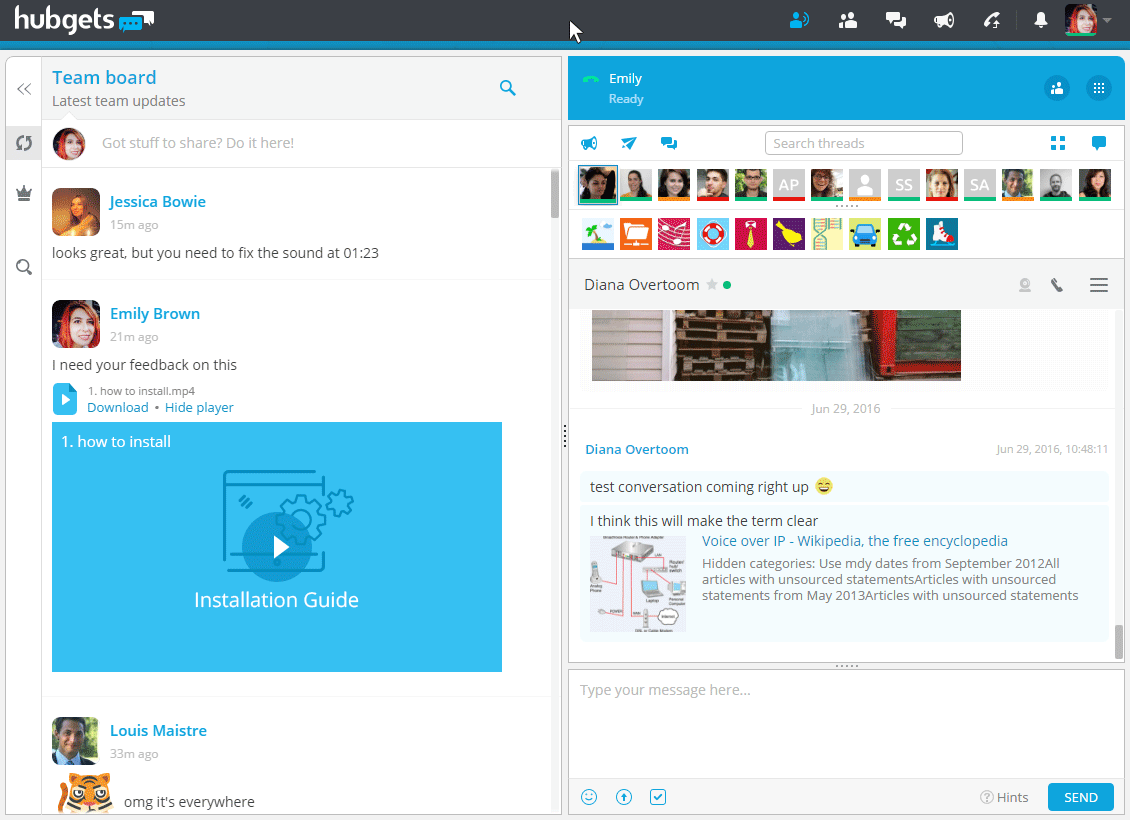Open the user profile dropdown arrow

(x=1107, y=20)
